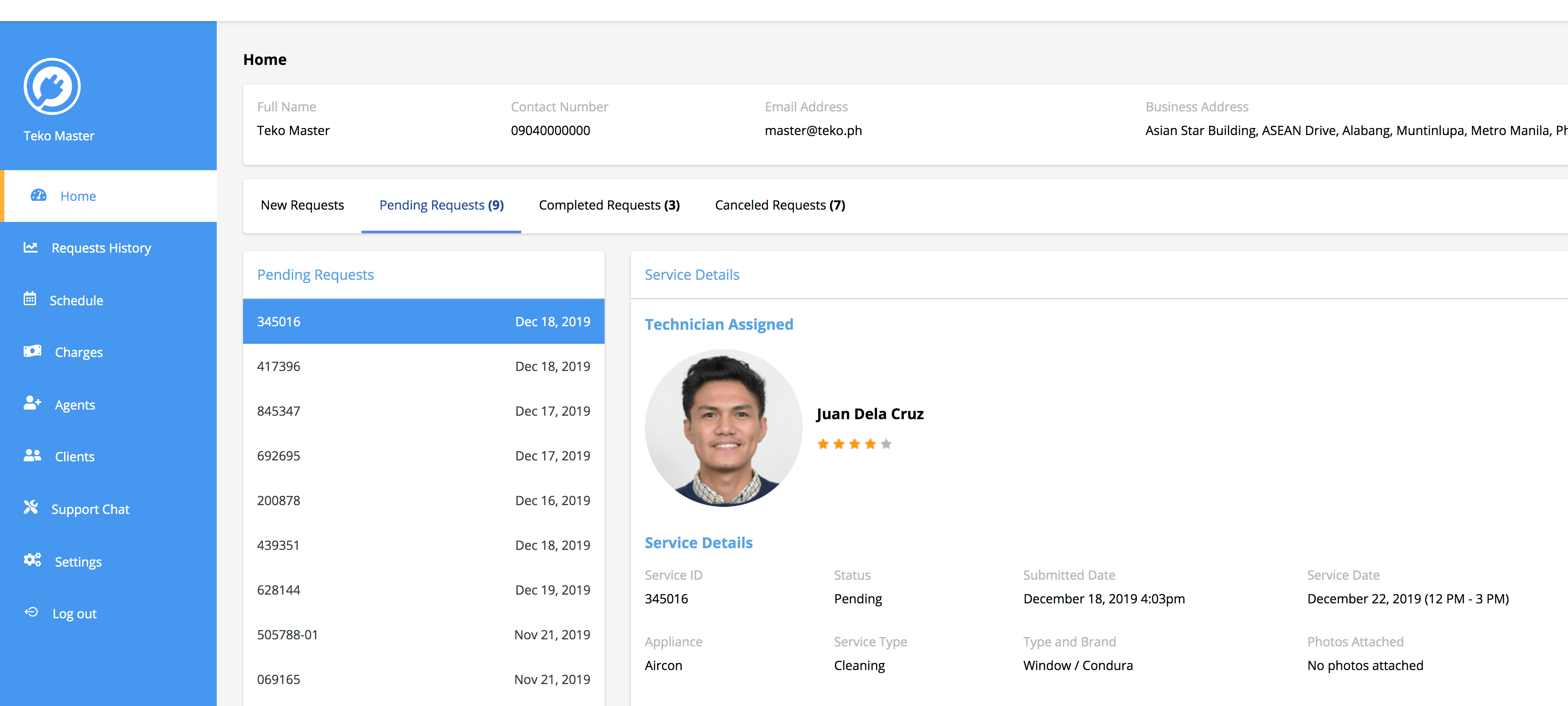Click the Settings gears icon
This screenshot has height=706, width=1568.
32,560
